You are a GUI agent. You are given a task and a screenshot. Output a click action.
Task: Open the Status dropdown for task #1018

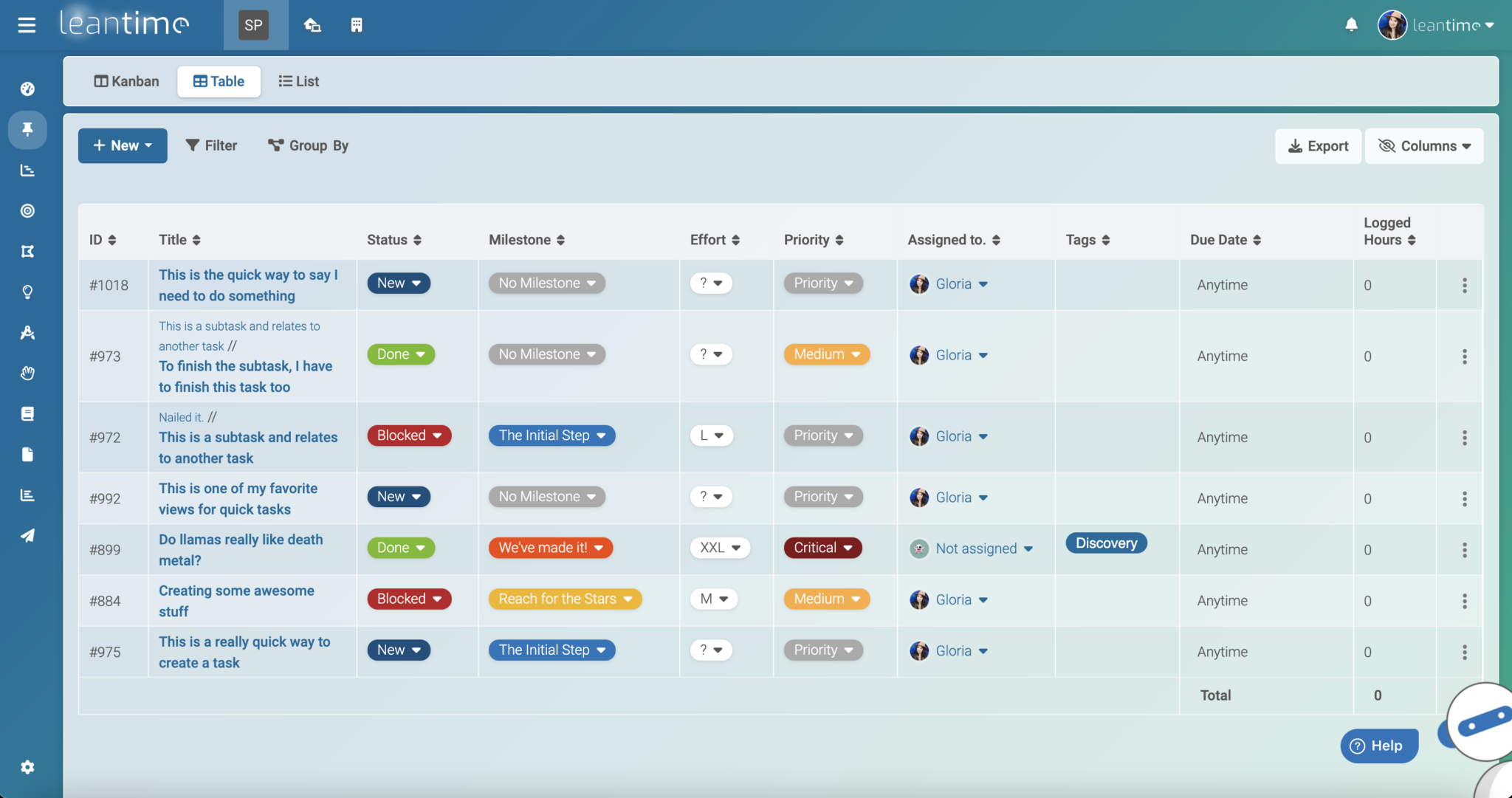pos(398,283)
